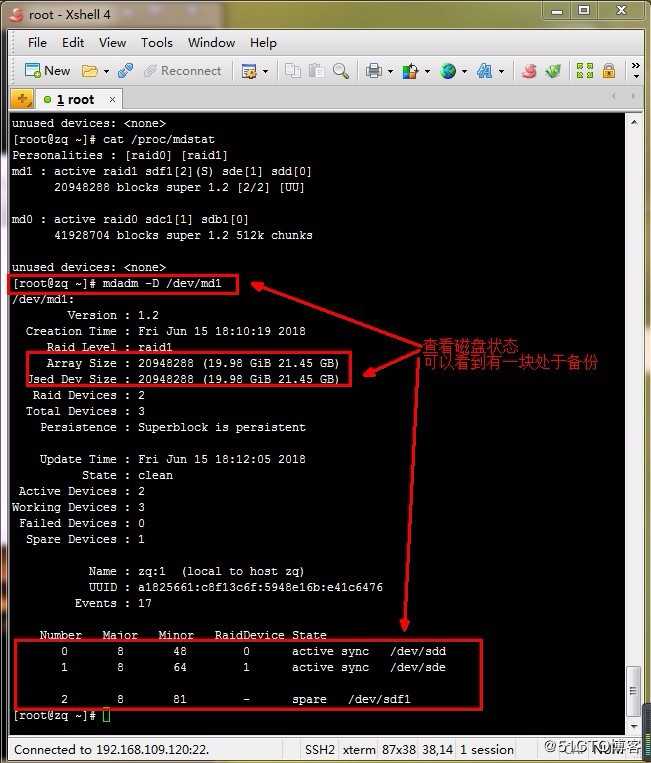Screen dimensions: 651x763
Task: Click the Color Scheme icon
Action: 410,71
